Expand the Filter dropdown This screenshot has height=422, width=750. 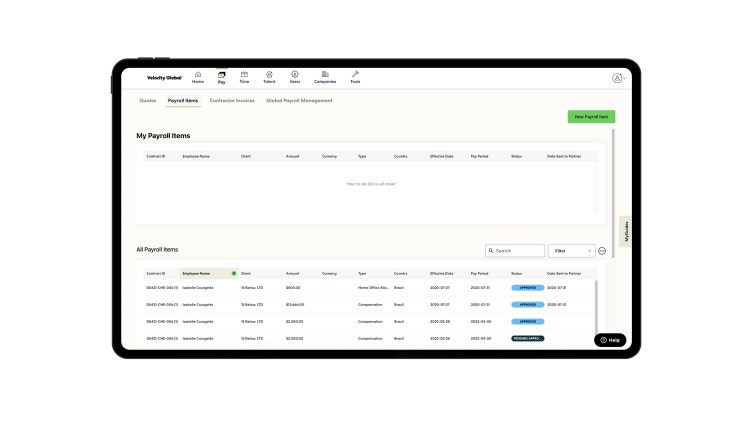click(x=573, y=251)
